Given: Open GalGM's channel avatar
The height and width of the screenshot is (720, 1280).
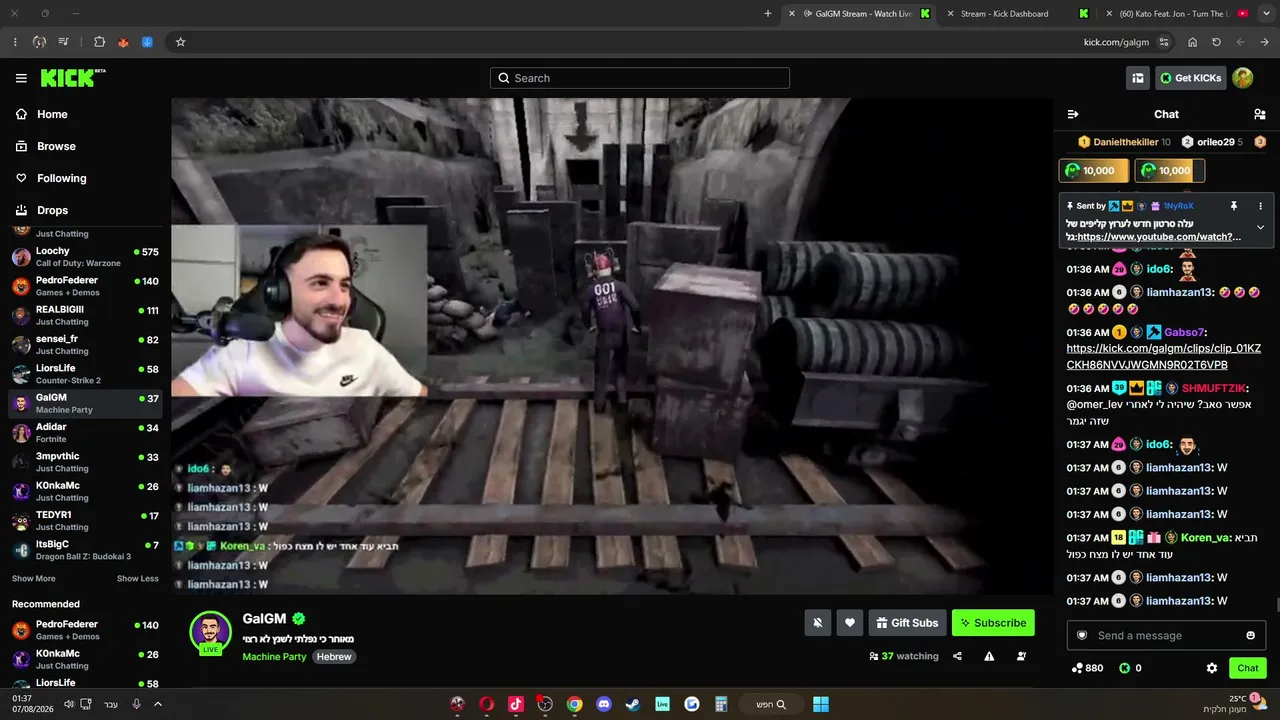Looking at the screenshot, I should pos(211,632).
